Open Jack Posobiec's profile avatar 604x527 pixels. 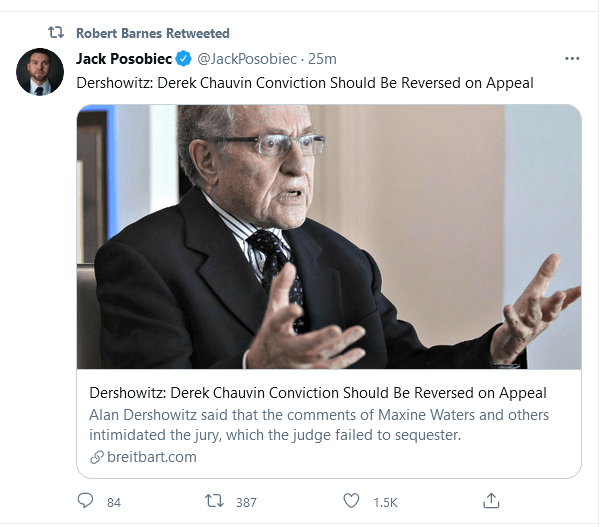coord(36,71)
